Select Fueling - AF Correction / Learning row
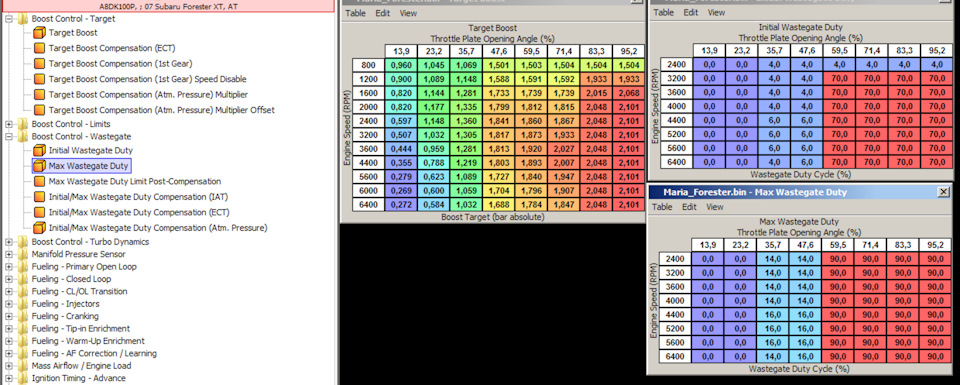Image resolution: width=960 pixels, height=385 pixels. pos(94,354)
